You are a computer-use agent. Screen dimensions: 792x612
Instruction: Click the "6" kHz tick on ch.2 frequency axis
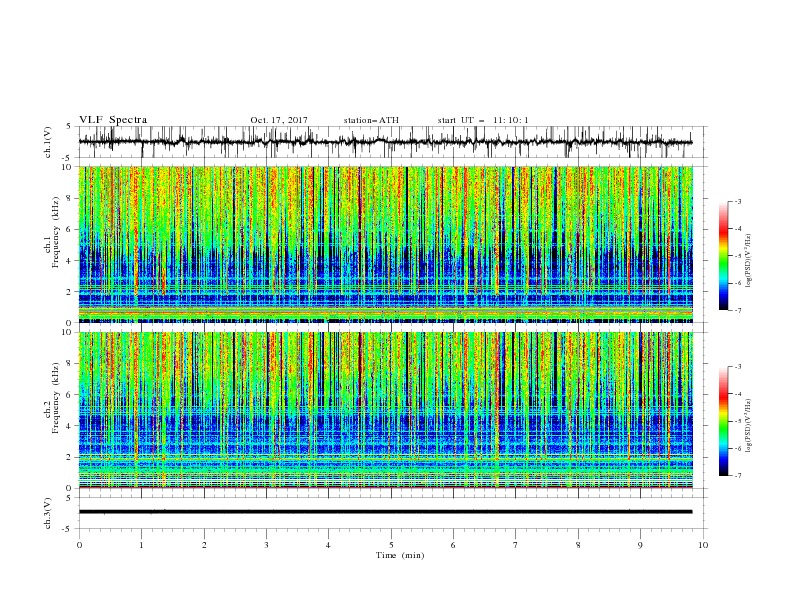[x=70, y=395]
